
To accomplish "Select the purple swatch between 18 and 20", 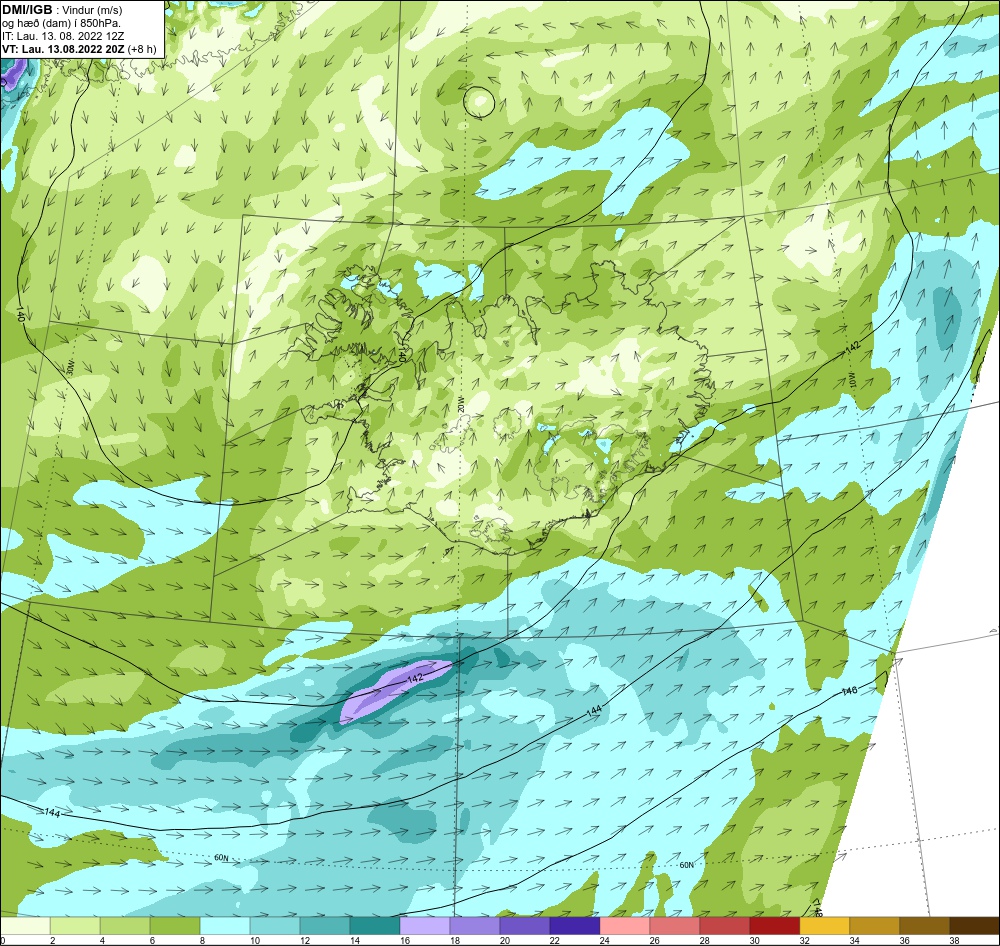I will pos(475,926).
